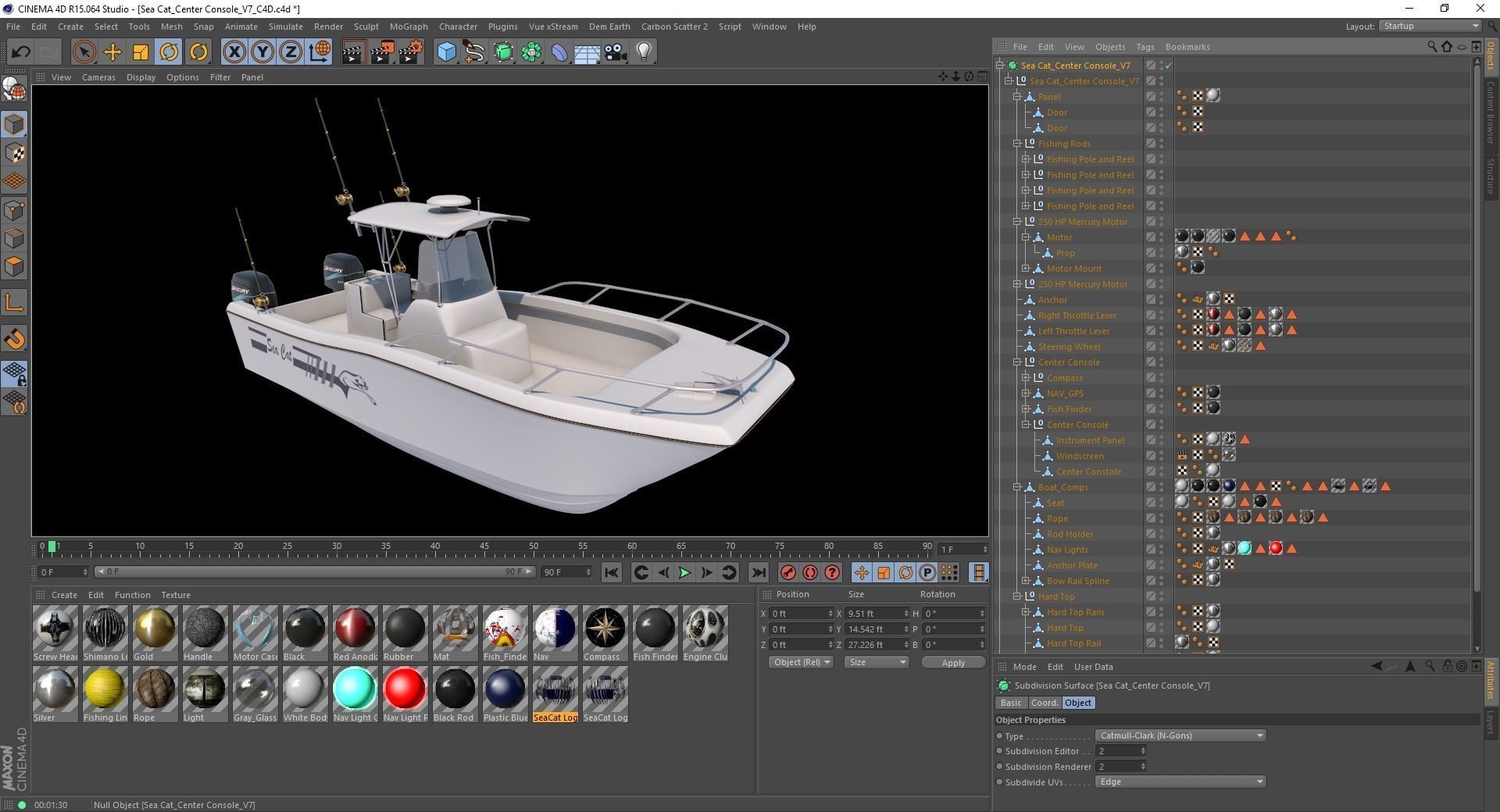
Task: Select the Live Selection tool
Action: pos(84,52)
